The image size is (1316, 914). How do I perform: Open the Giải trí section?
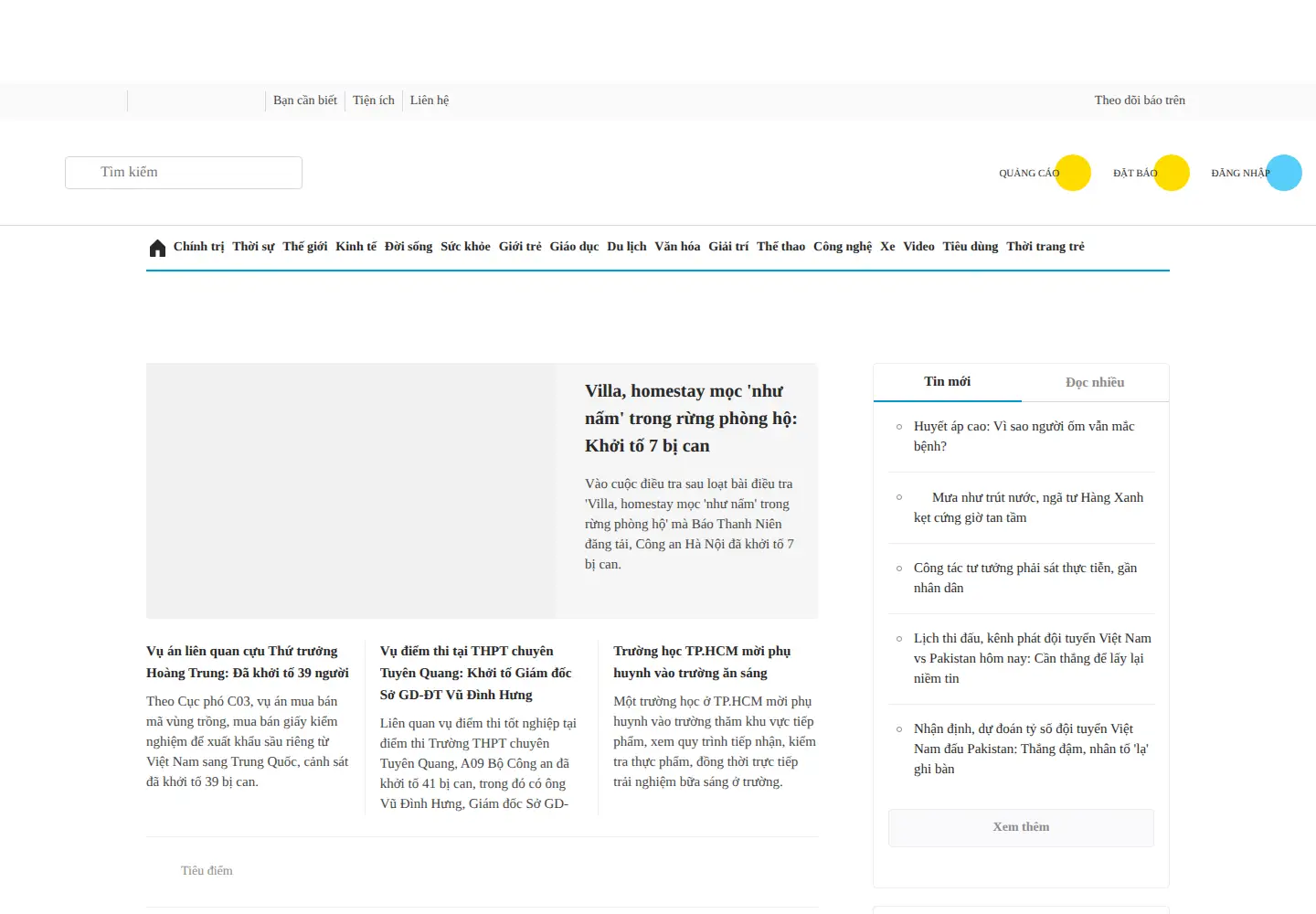click(728, 247)
